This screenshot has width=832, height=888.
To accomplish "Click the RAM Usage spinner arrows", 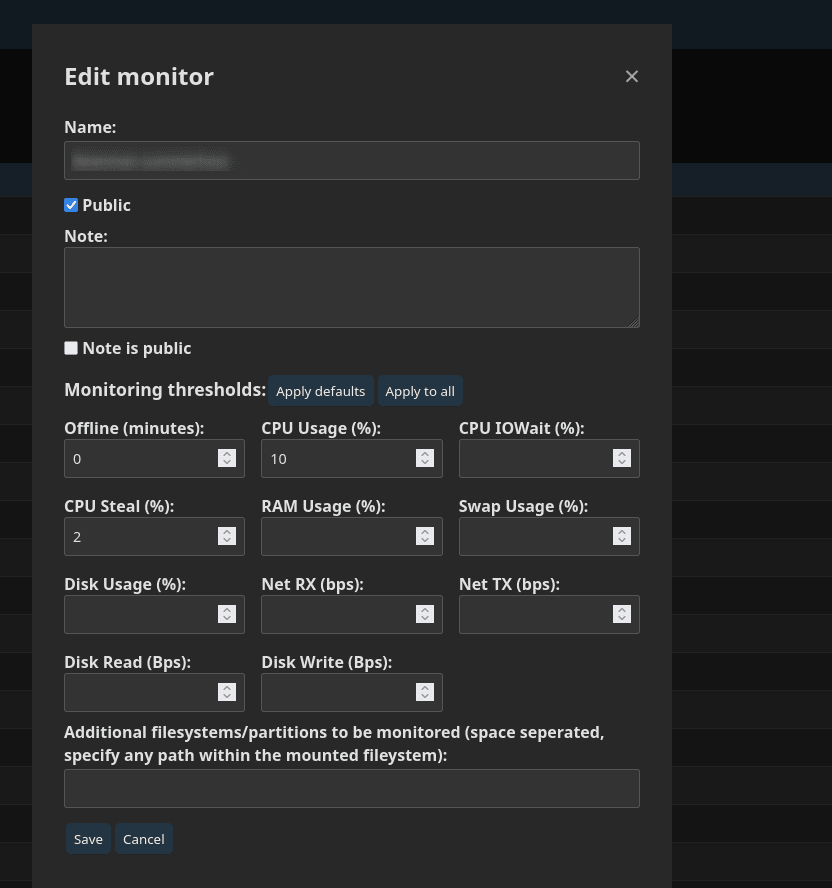I will [x=425, y=536].
